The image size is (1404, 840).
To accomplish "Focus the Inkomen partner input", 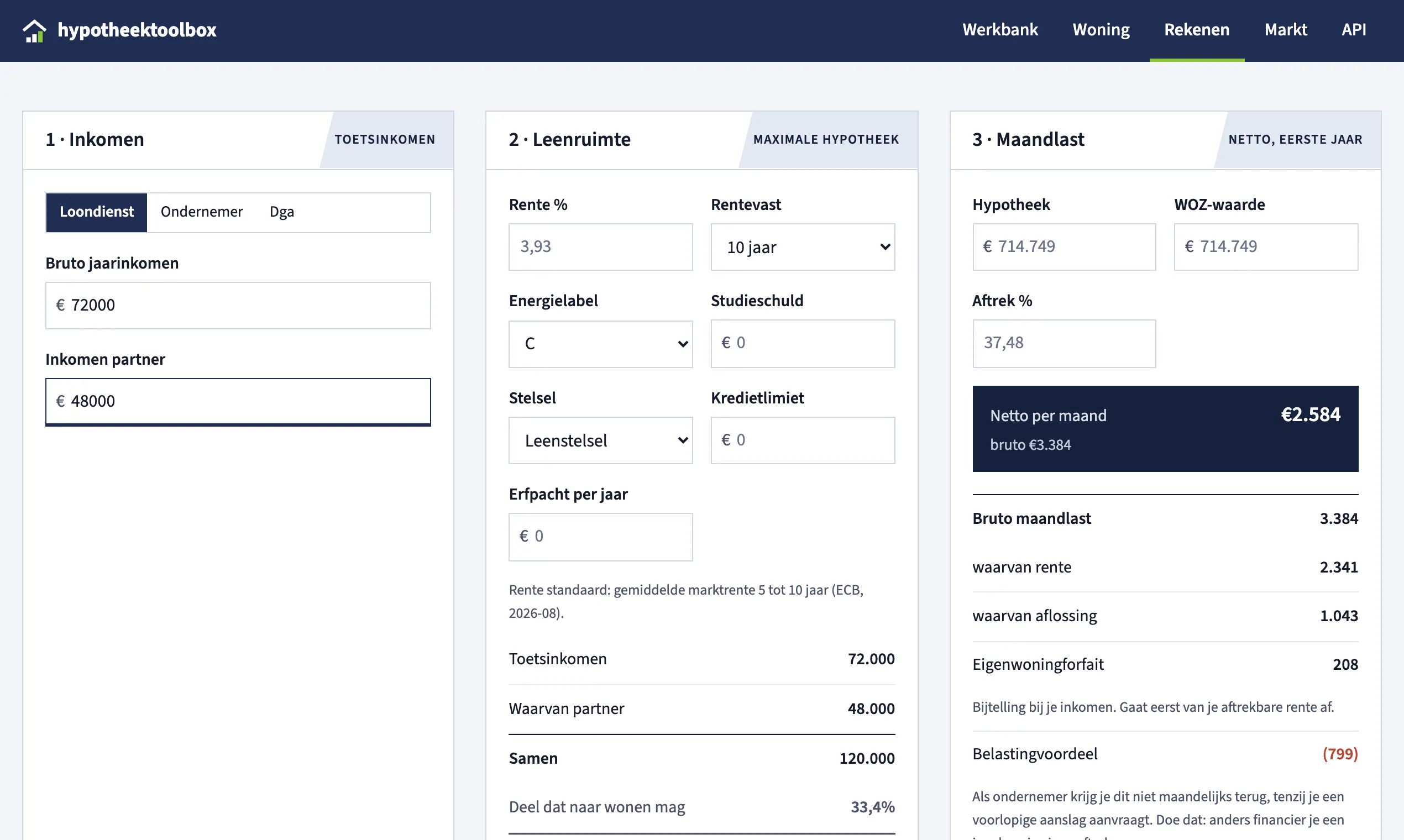I will pyautogui.click(x=238, y=401).
